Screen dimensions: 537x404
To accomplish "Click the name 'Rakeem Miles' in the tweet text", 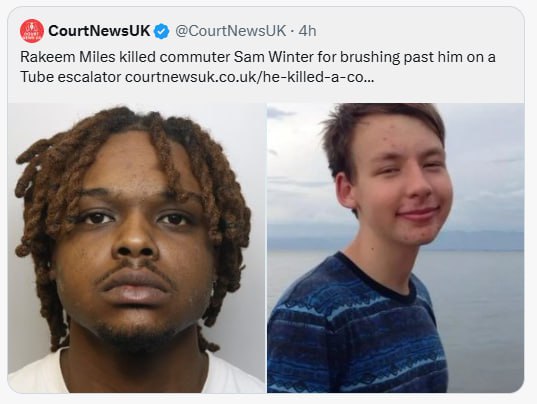I will (68, 57).
